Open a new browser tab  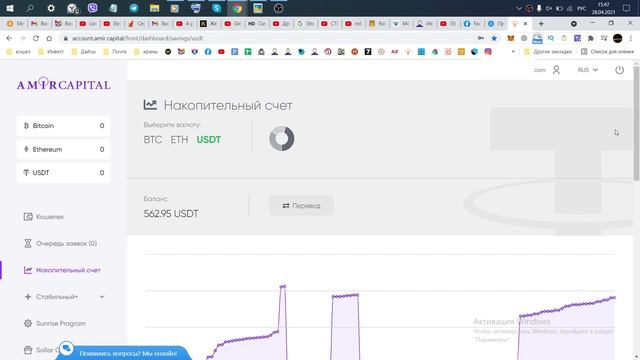tap(541, 24)
